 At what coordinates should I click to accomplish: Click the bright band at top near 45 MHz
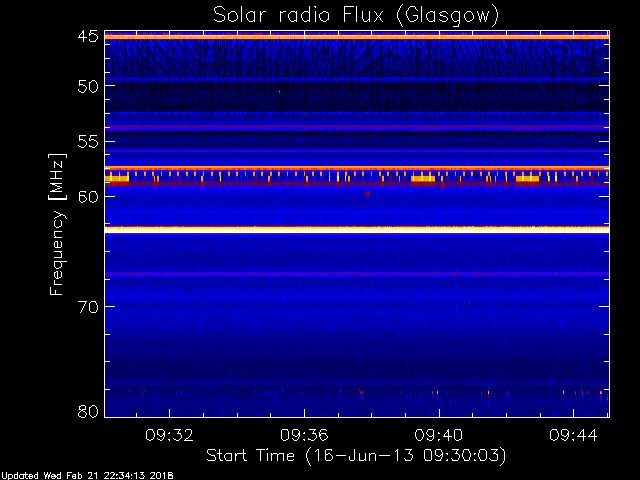[x=355, y=37]
